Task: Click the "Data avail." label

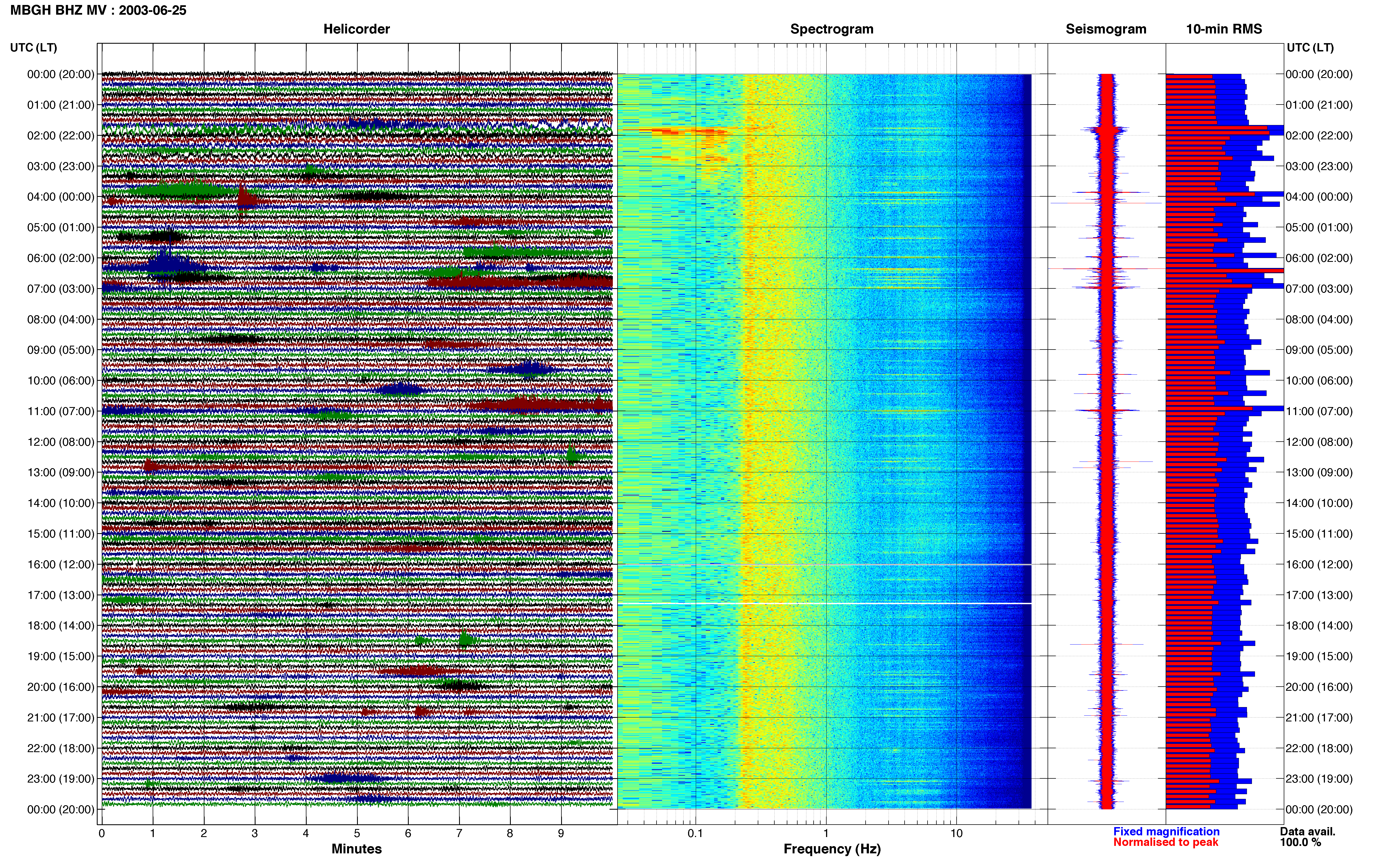Action: pyautogui.click(x=1308, y=831)
